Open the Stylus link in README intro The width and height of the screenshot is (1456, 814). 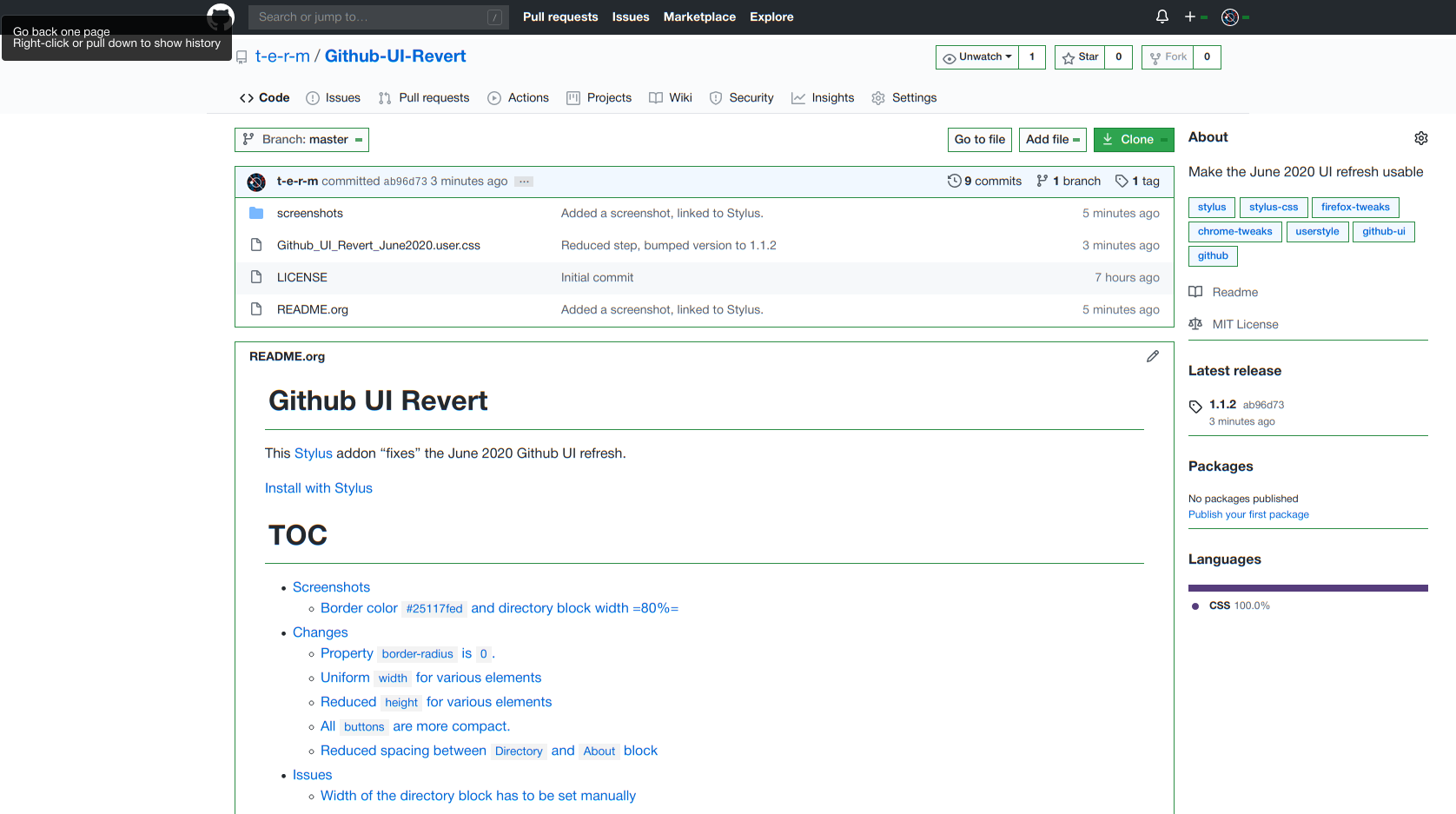(314, 454)
